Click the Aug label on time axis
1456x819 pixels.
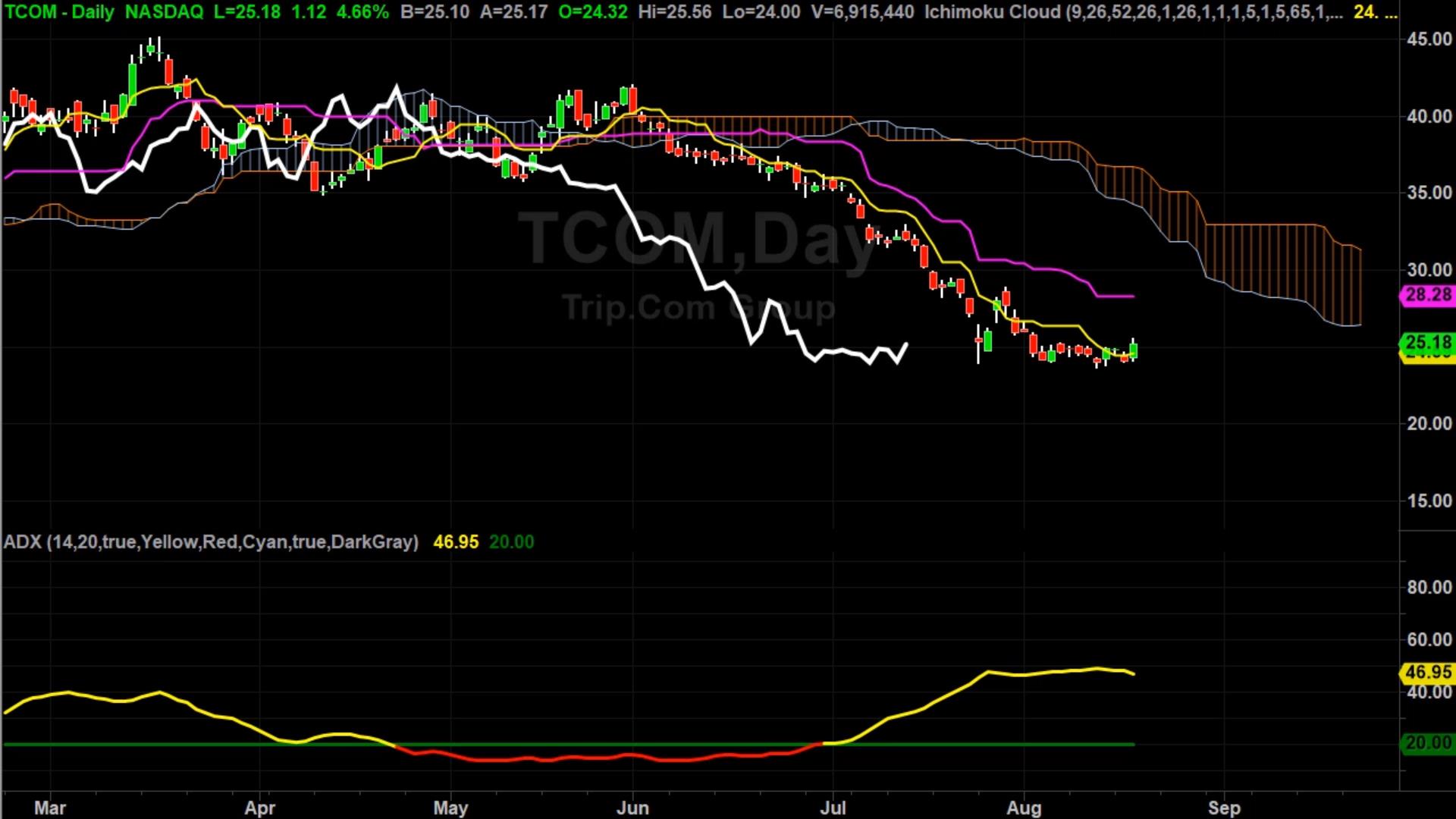[x=1024, y=808]
